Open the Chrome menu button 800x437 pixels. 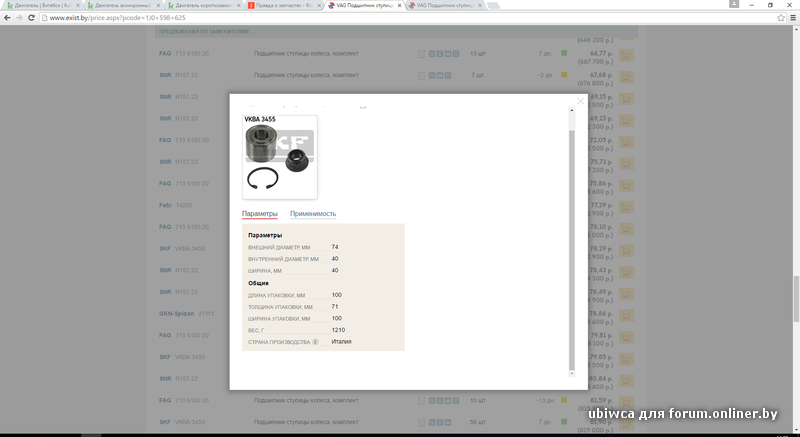793,17
